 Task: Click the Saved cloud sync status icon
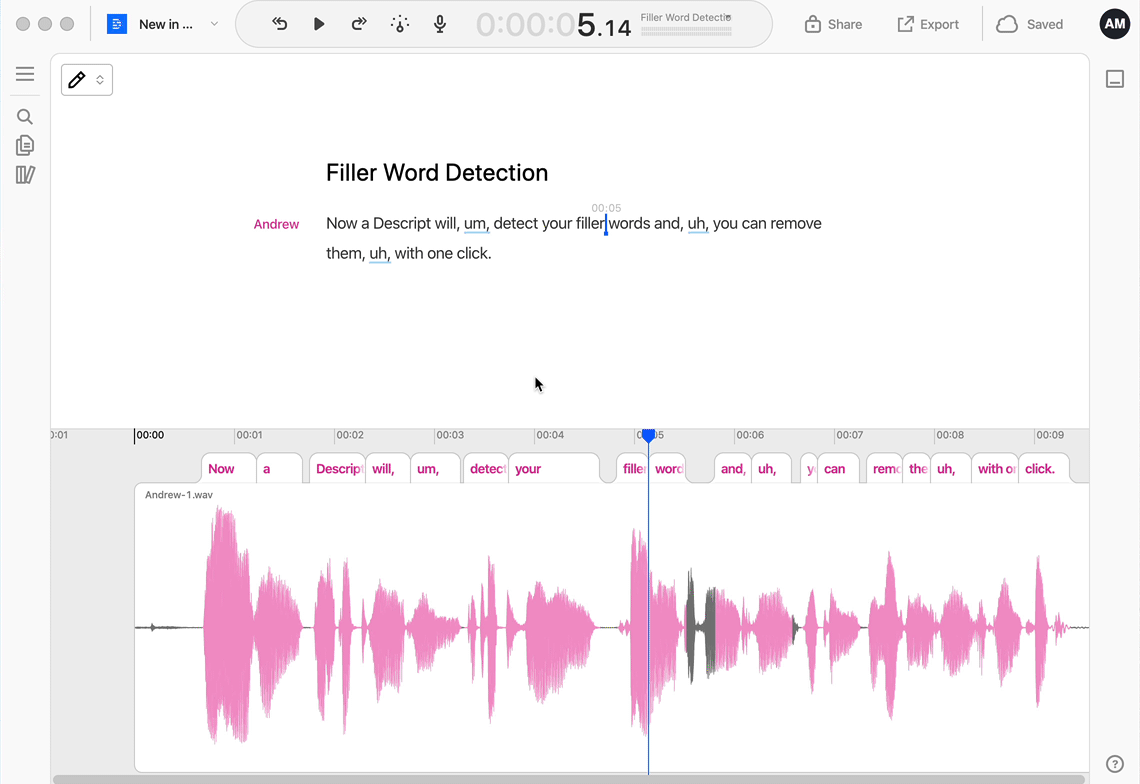1007,23
